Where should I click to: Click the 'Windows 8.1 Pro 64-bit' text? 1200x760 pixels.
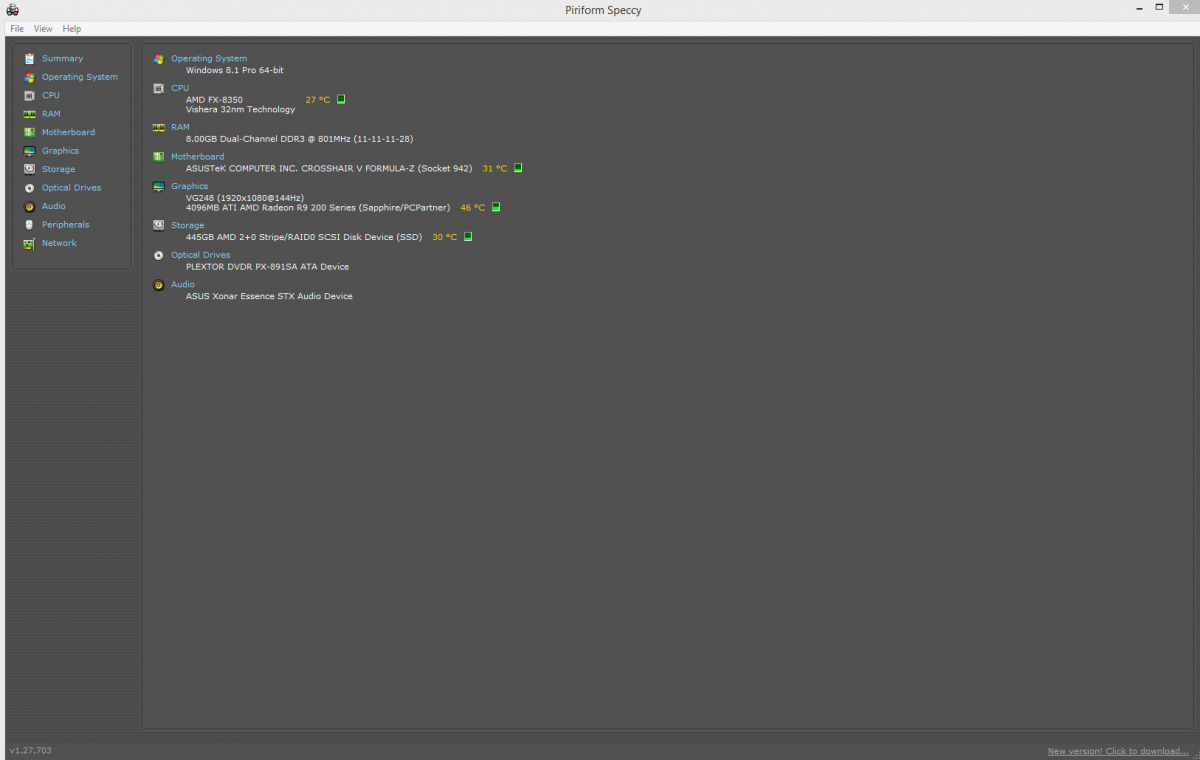[234, 70]
